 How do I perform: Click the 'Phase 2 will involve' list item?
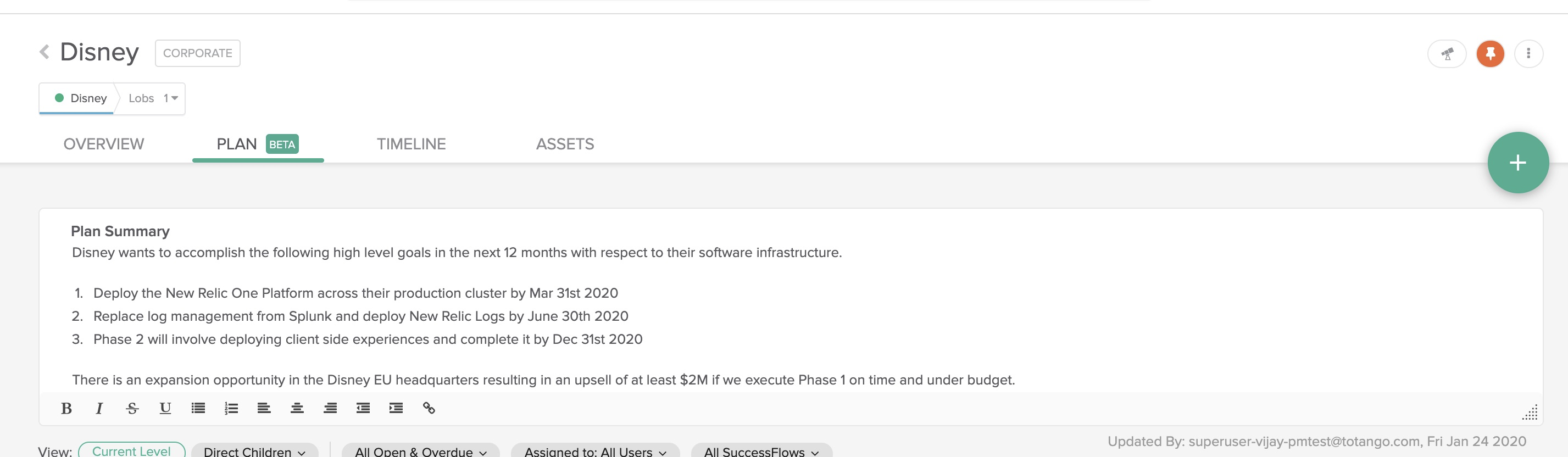(x=368, y=339)
